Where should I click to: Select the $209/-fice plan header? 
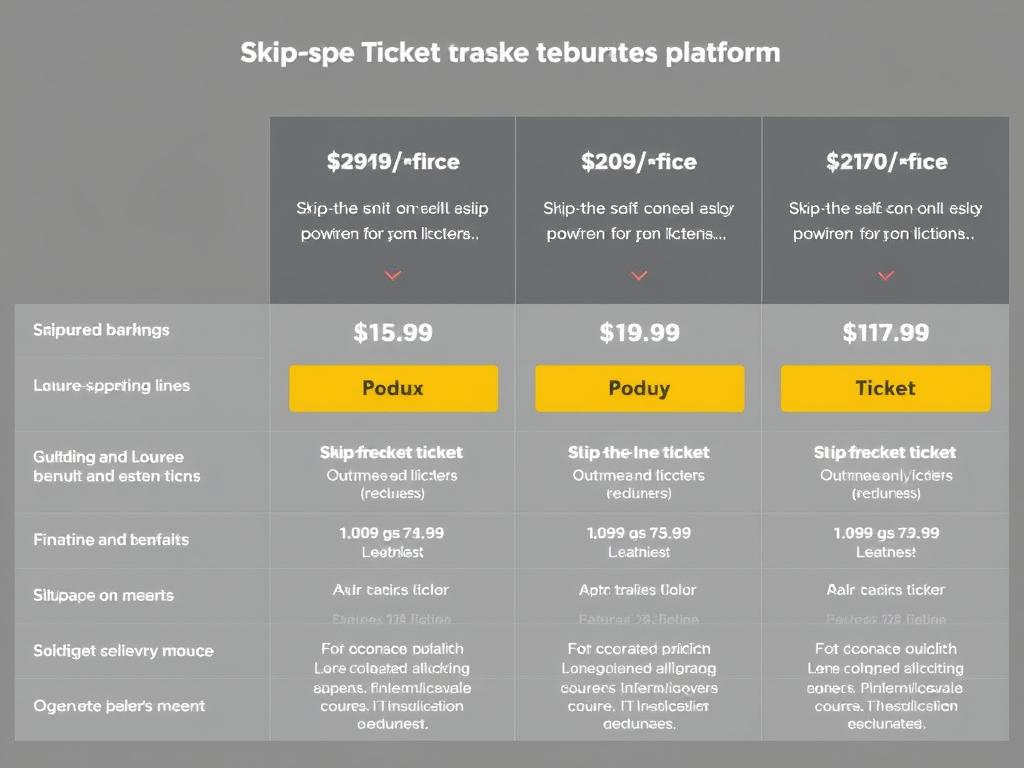639,161
